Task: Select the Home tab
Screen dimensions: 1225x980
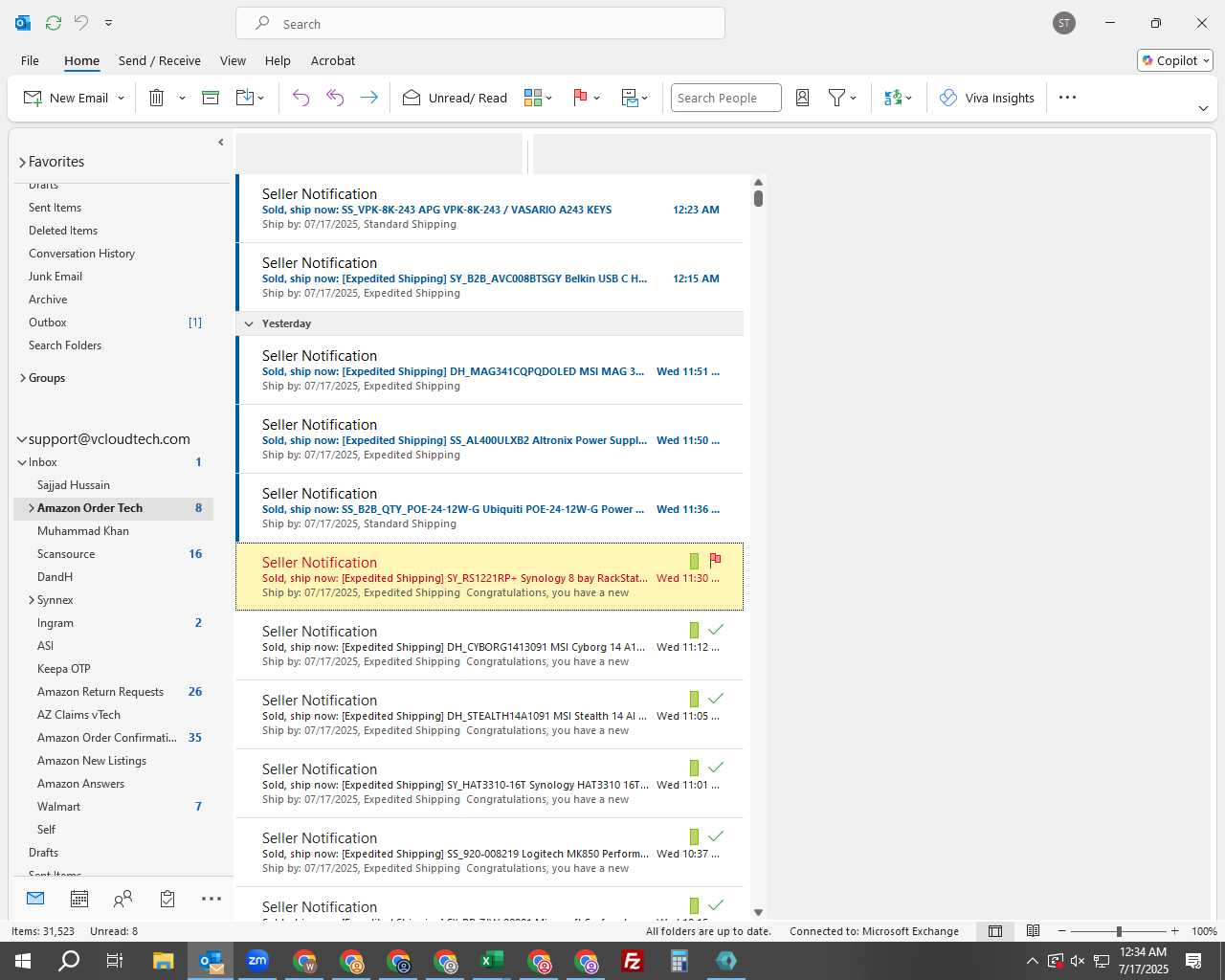Action: coord(81,60)
